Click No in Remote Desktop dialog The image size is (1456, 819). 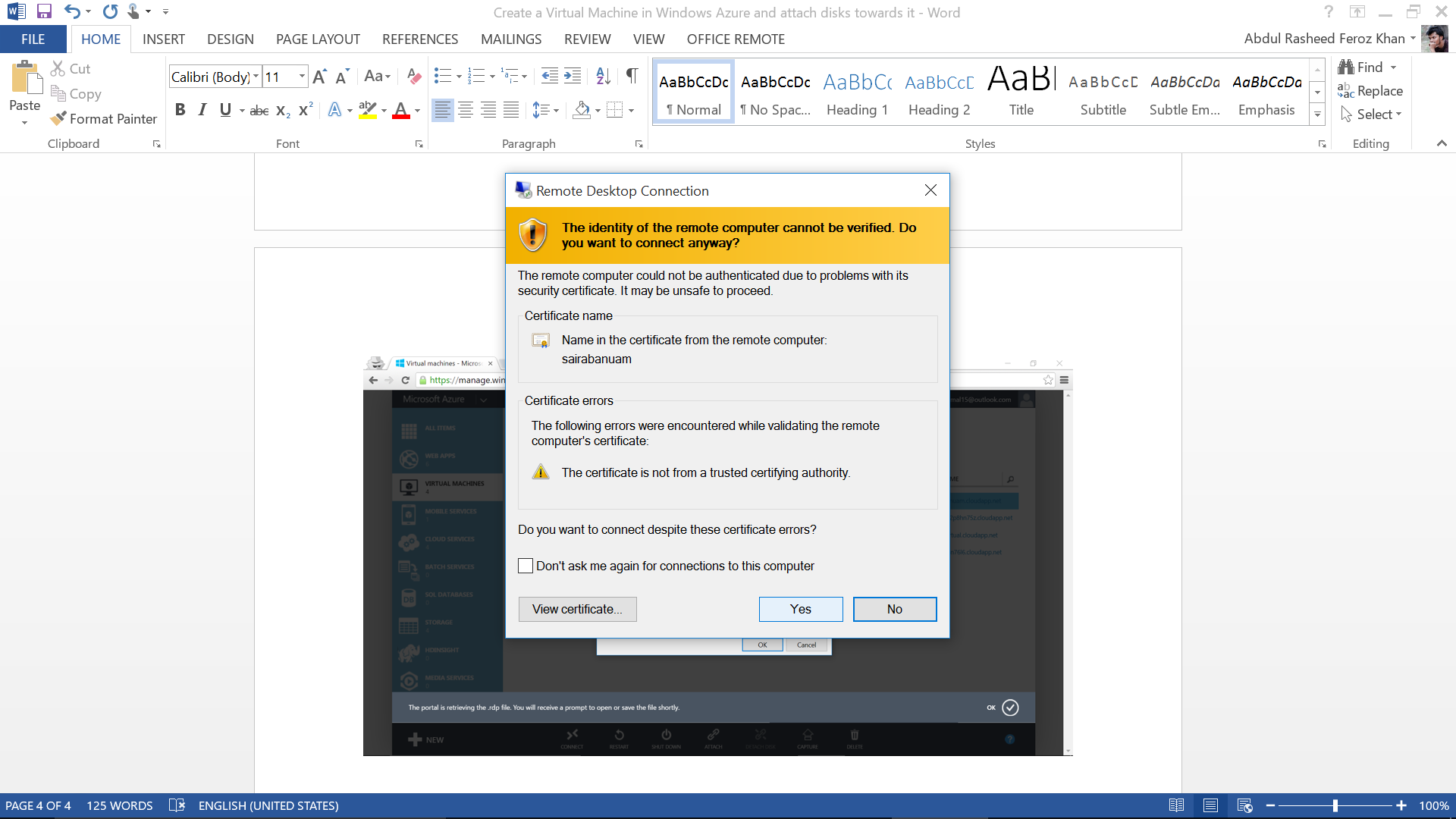pos(895,609)
